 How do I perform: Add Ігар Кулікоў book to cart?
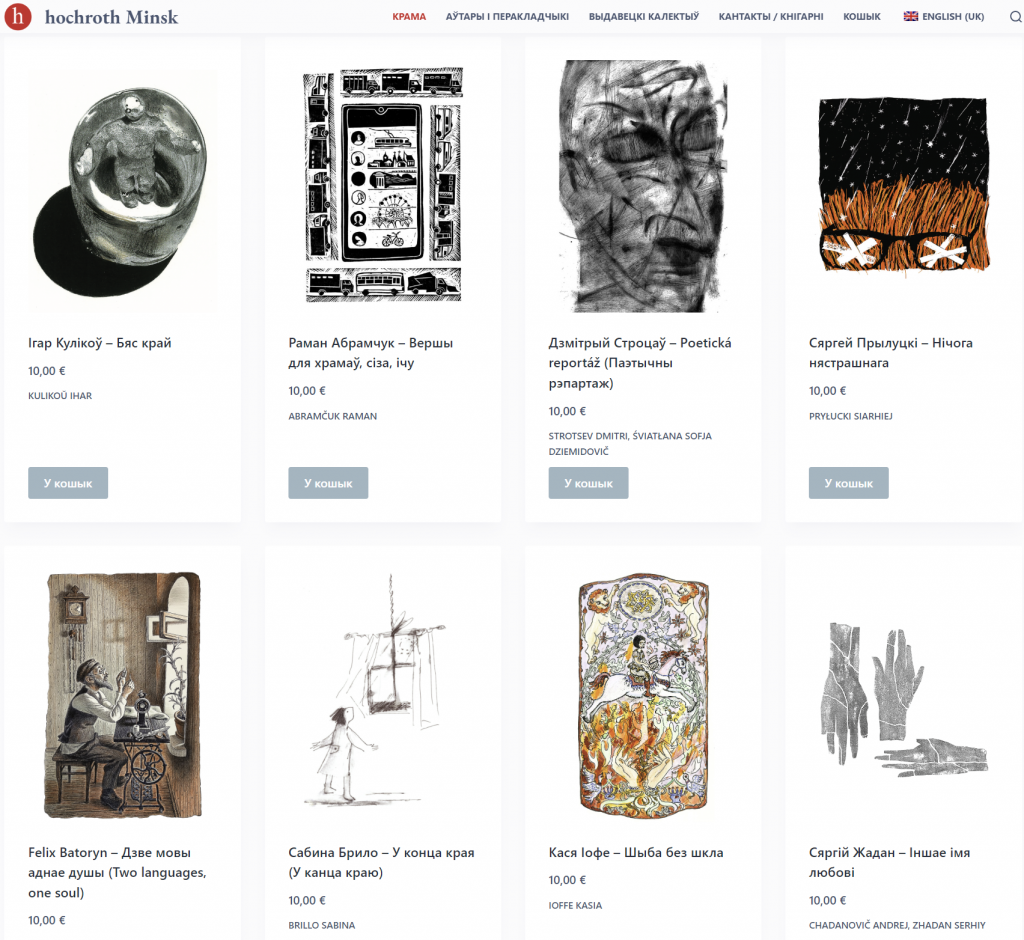coord(68,483)
